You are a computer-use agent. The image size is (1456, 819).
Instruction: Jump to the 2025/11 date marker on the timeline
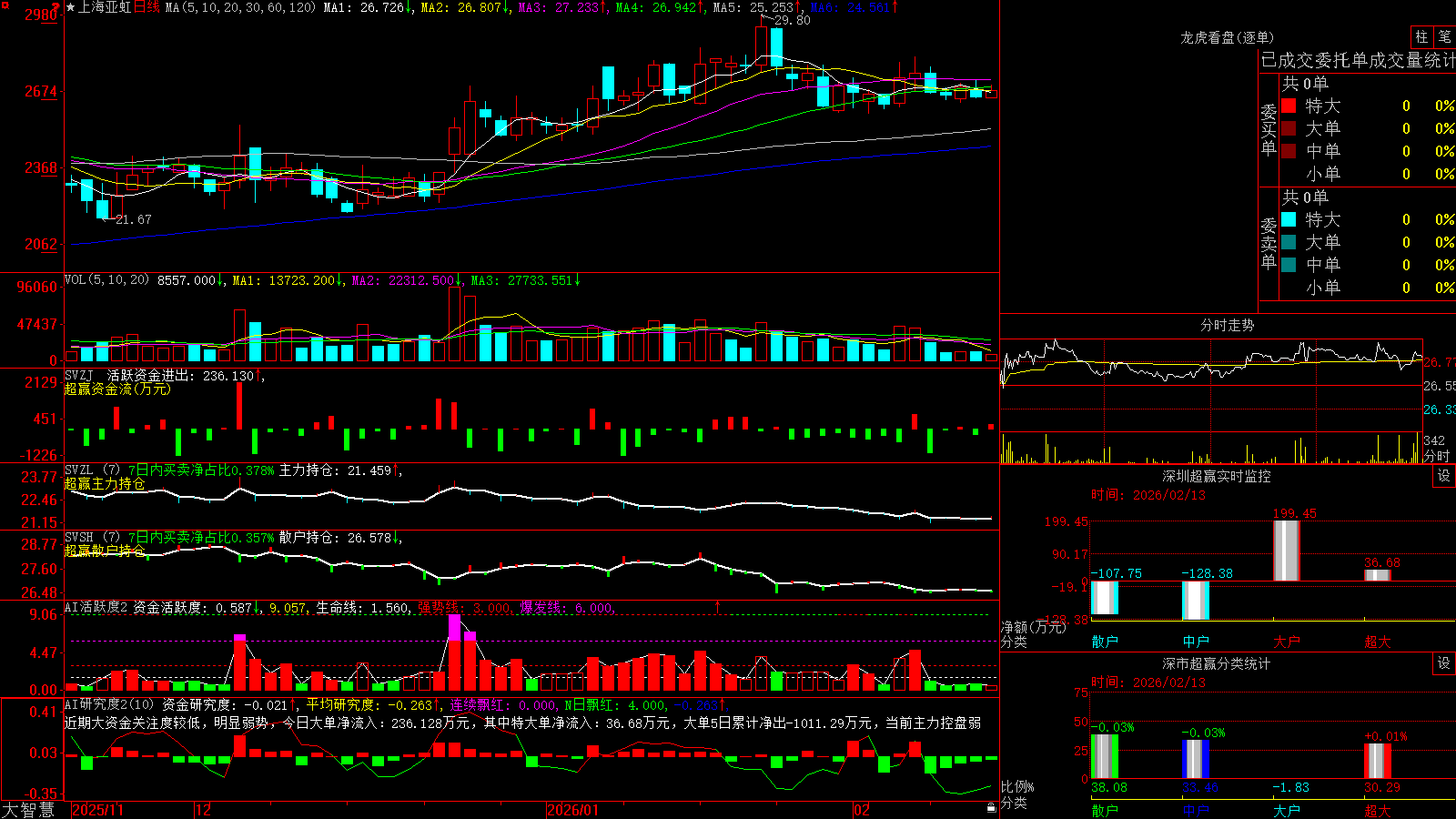97,810
